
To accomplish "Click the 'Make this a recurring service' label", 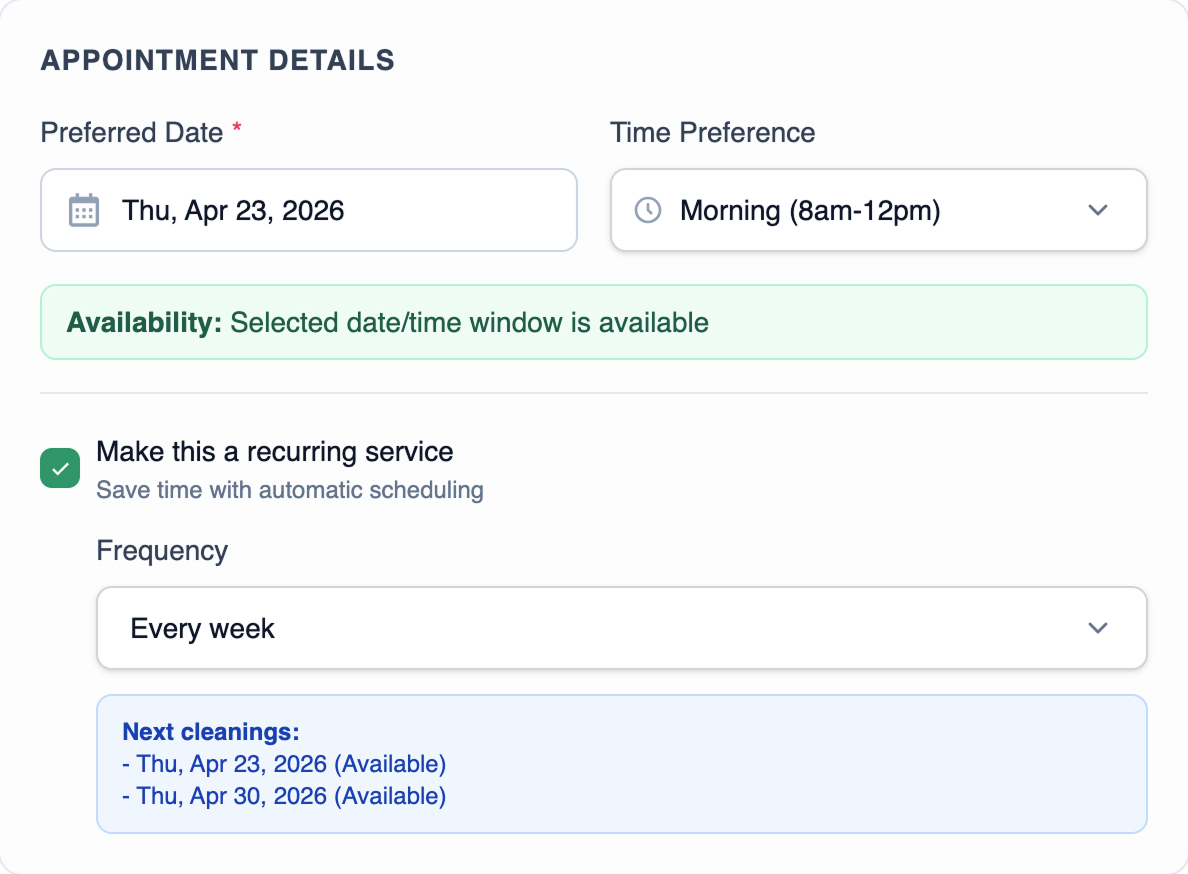I will (x=275, y=451).
